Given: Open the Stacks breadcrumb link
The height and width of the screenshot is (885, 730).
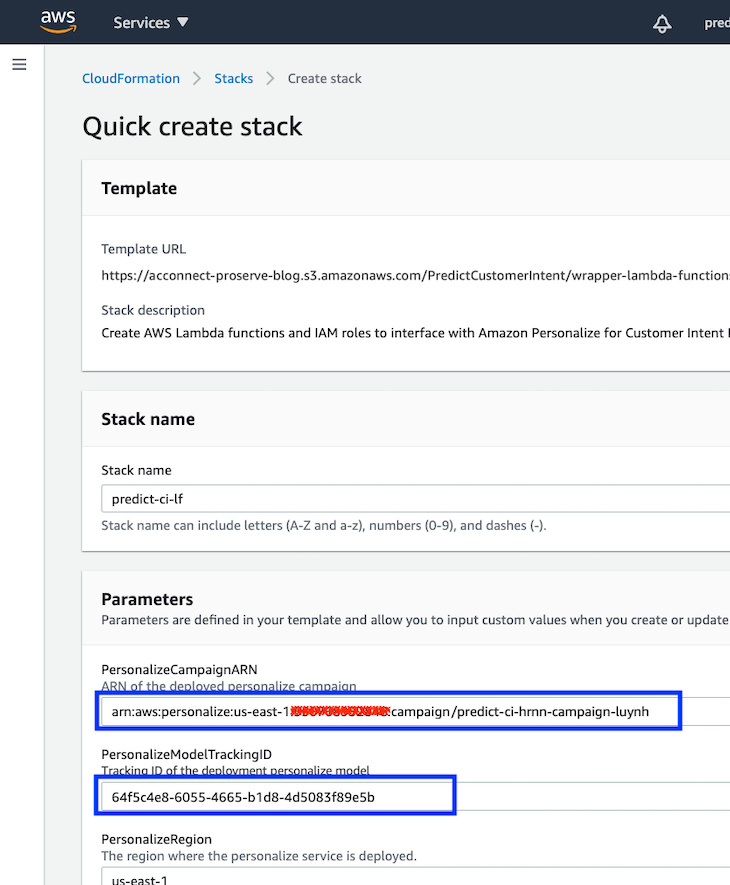Looking at the screenshot, I should tap(233, 78).
